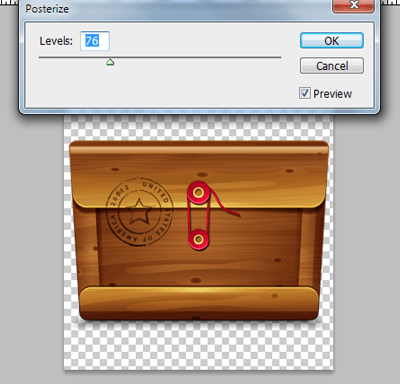This screenshot has width=400, height=384.
Task: Confirm posterize with the OK button
Action: tap(332, 41)
